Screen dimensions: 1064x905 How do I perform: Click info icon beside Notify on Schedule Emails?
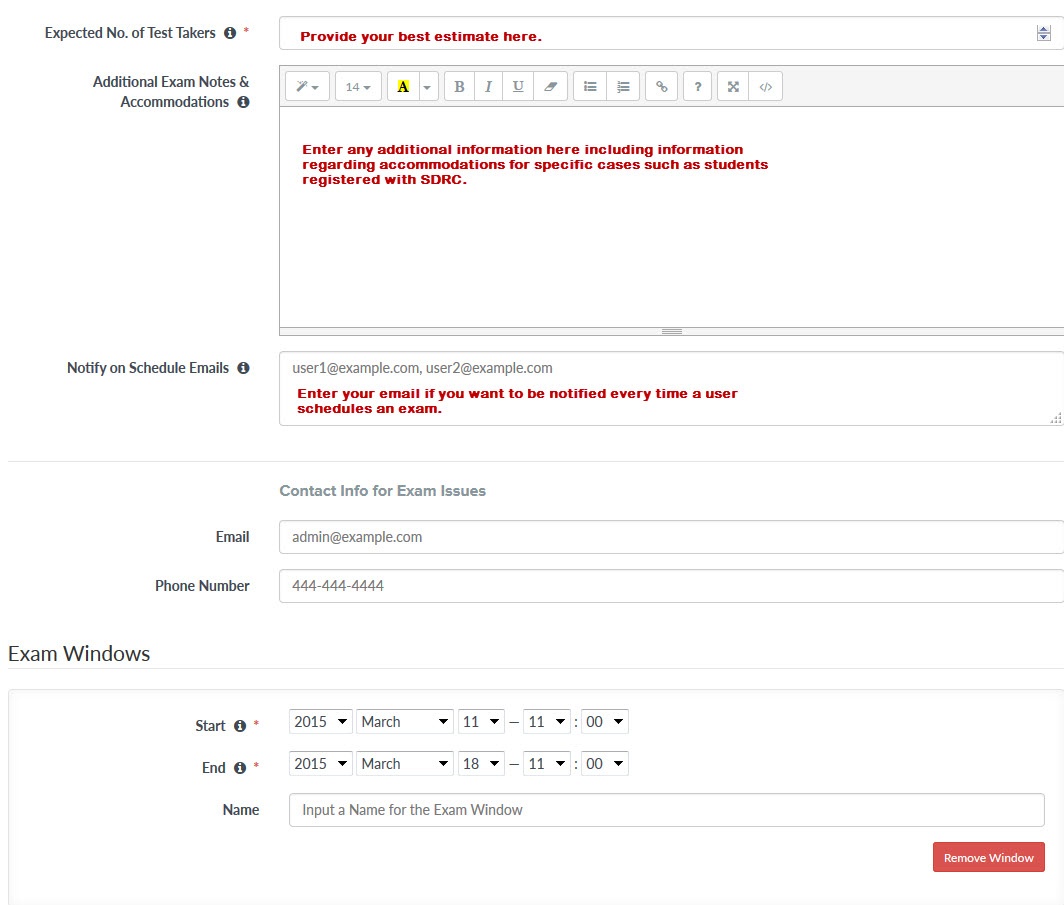click(x=243, y=368)
